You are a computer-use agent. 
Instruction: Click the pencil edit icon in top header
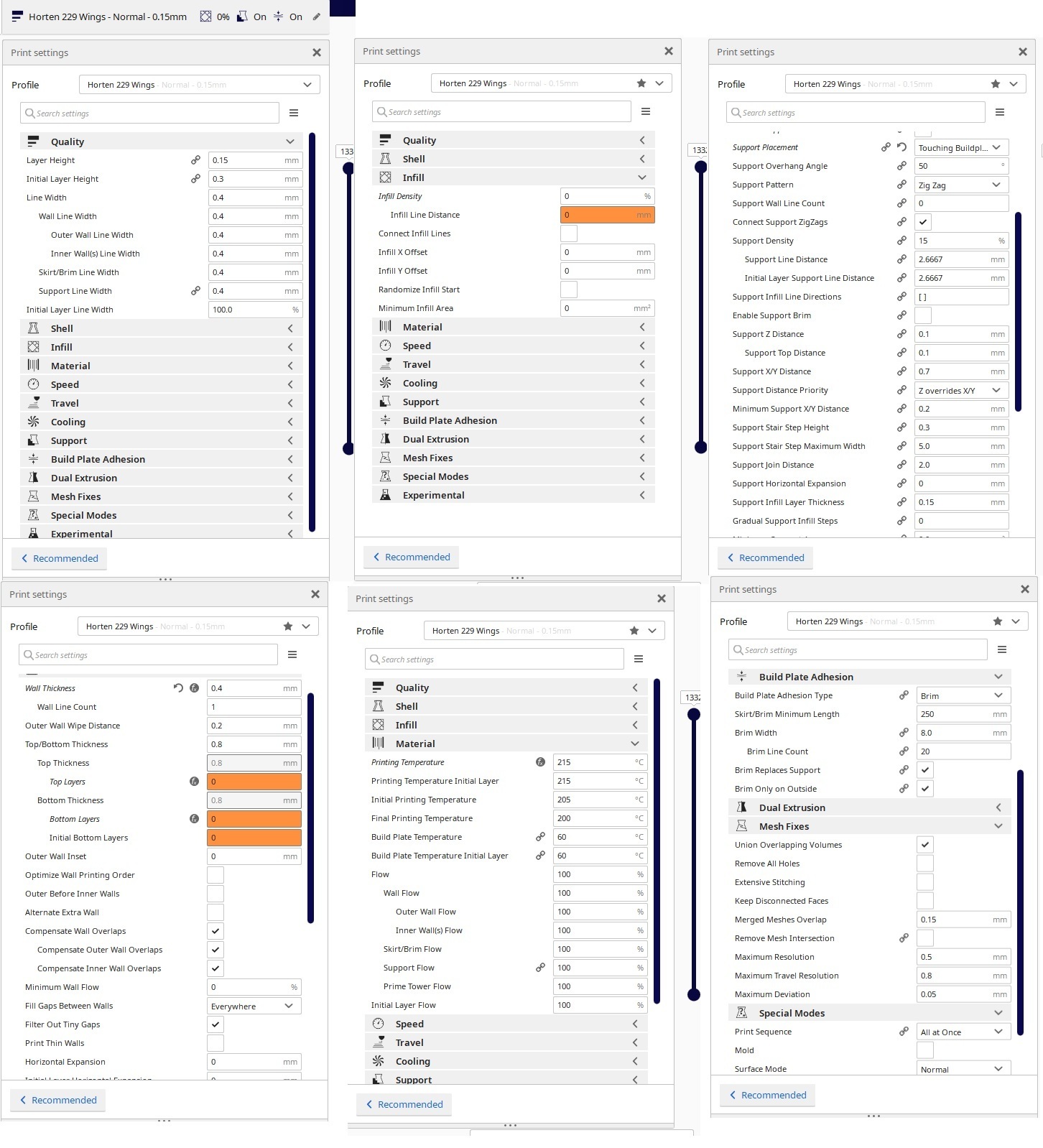pos(316,17)
